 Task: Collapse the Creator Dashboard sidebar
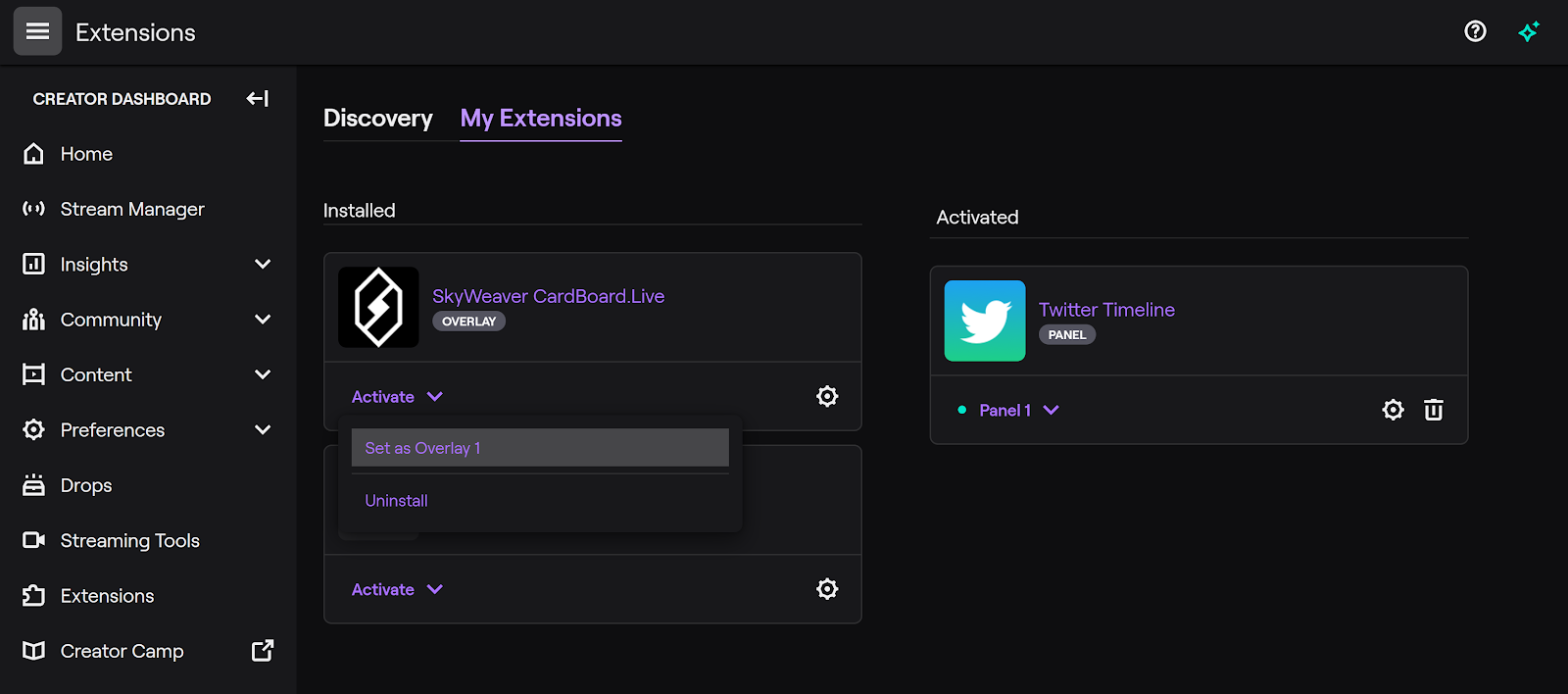[257, 98]
